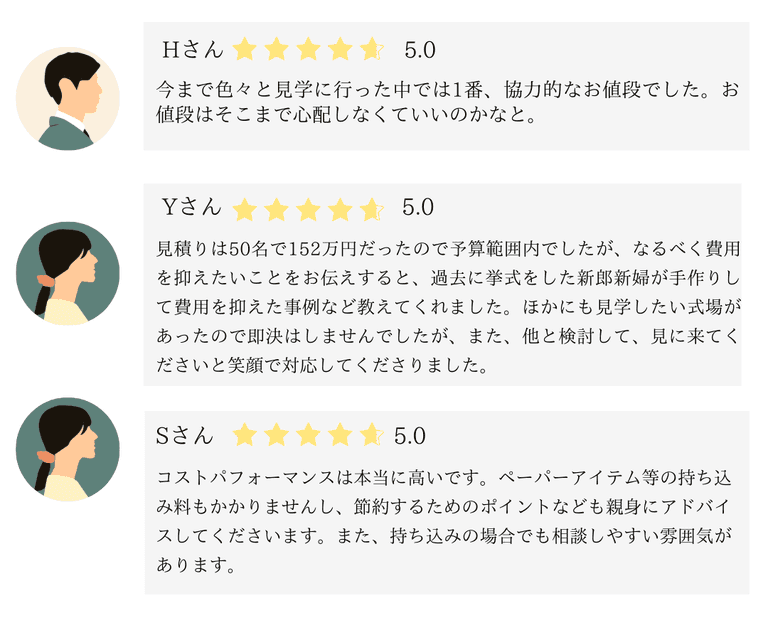Click Yさん's ponytail profile avatar
The width and height of the screenshot is (768, 640).
68,273
